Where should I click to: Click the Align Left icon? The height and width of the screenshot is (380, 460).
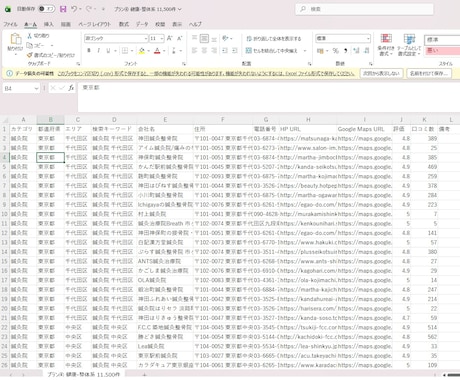pos(194,51)
